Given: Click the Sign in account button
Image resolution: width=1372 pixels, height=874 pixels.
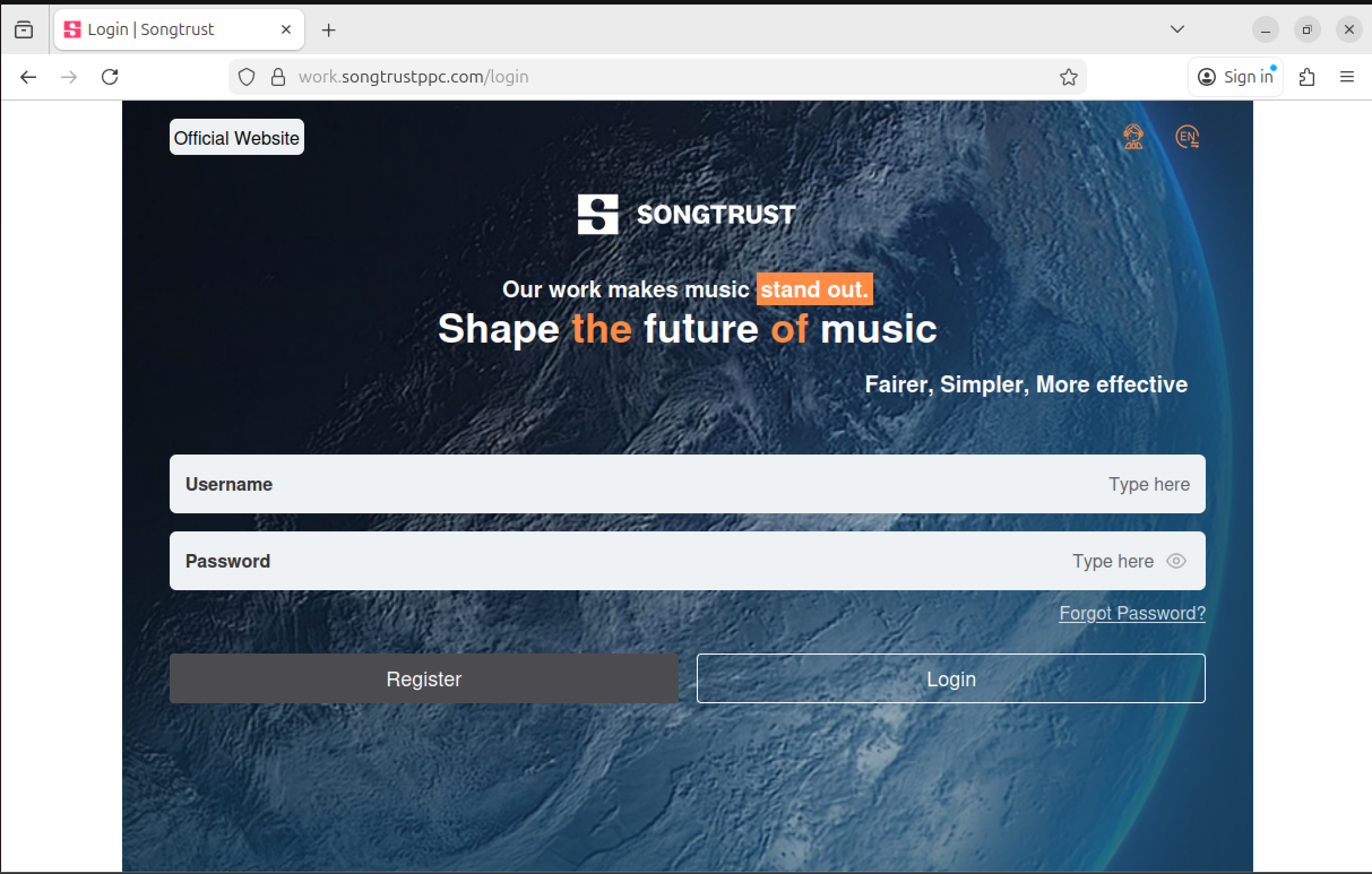Looking at the screenshot, I should 1235,77.
